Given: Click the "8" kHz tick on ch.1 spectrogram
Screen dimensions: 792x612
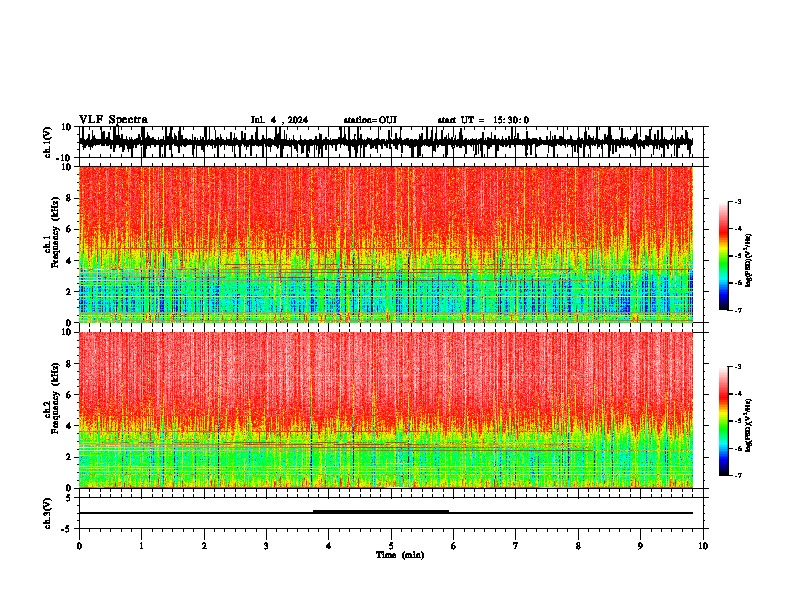Looking at the screenshot, I should [x=69, y=198].
